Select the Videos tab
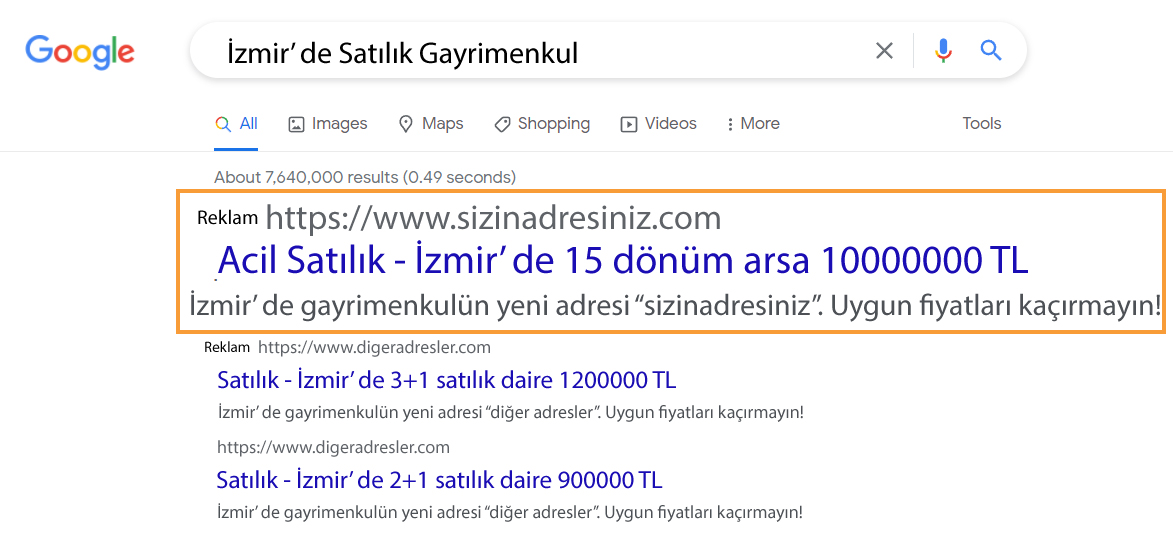This screenshot has width=1173, height=548. (x=658, y=124)
